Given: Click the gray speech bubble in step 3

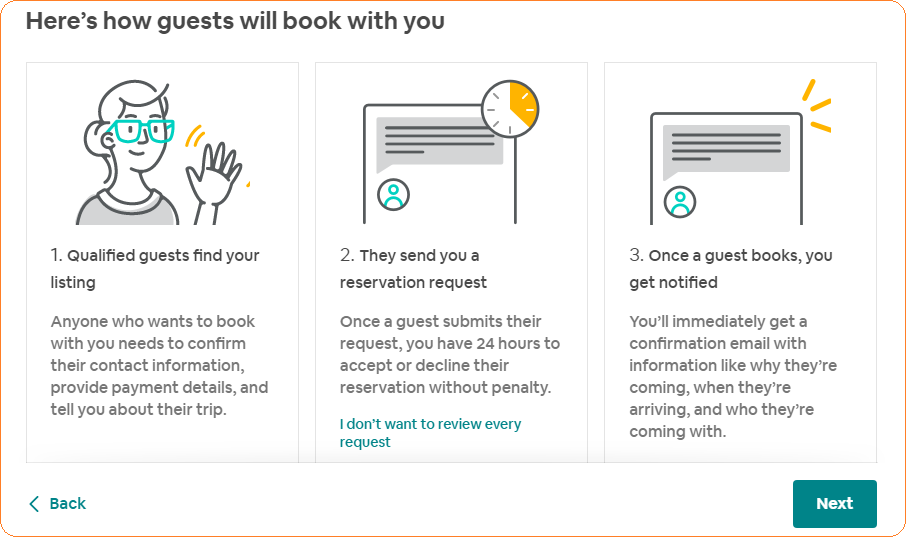Looking at the screenshot, I should (727, 147).
